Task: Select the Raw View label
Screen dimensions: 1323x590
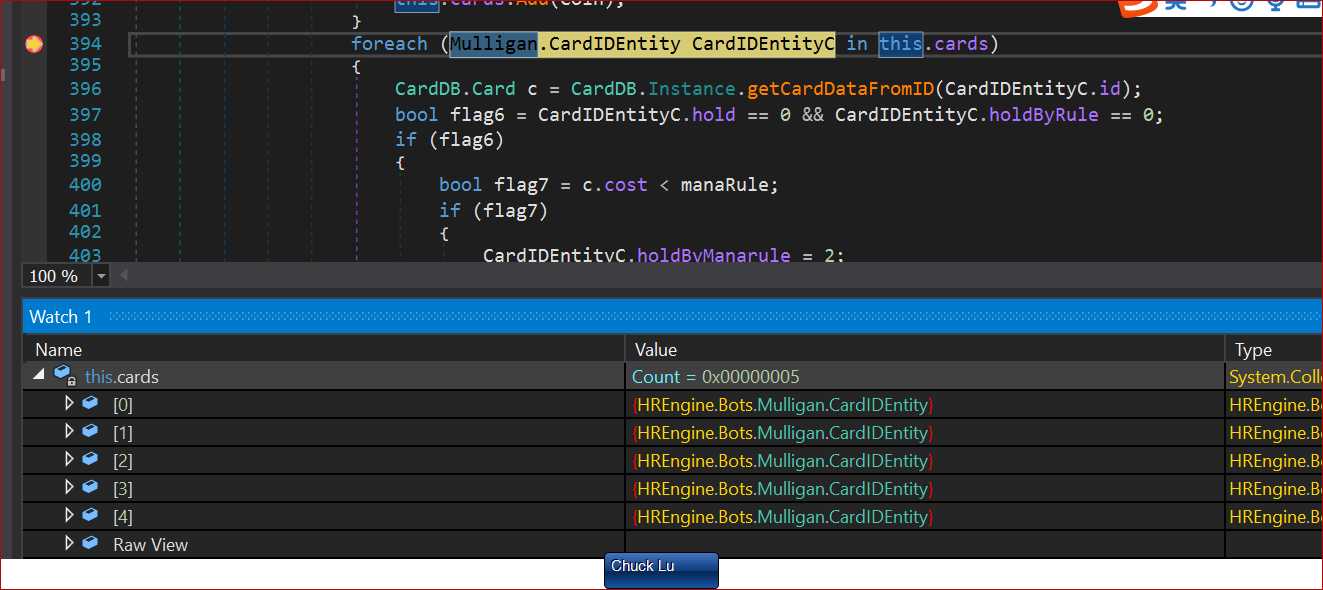Action: pos(150,545)
